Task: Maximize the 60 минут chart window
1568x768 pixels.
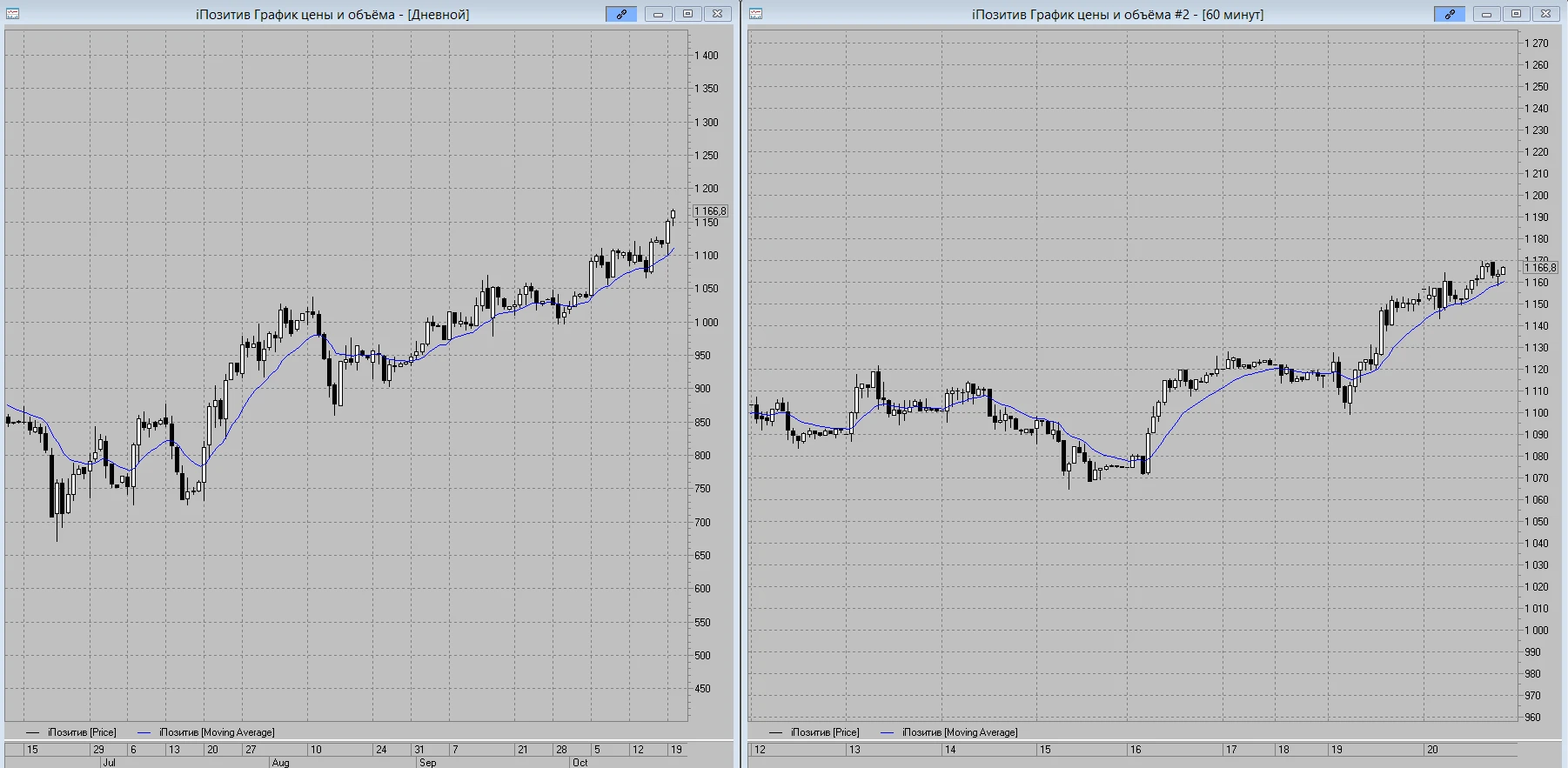Action: [1516, 14]
